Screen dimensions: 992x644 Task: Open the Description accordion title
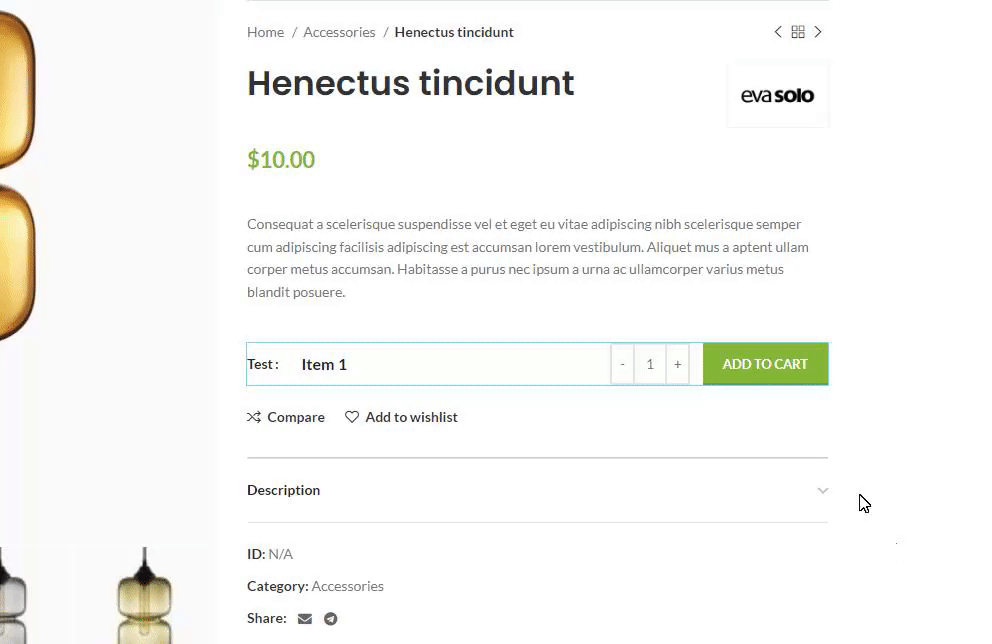(x=284, y=490)
